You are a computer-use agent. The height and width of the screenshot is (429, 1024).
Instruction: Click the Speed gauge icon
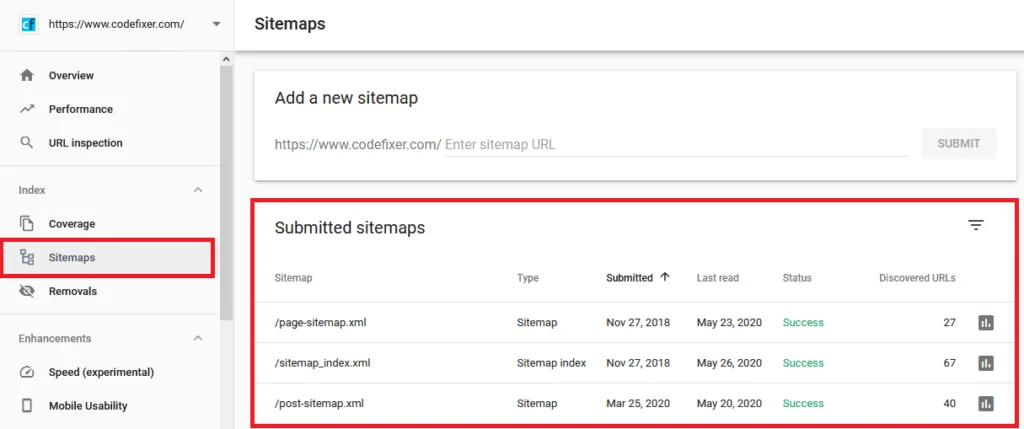pos(27,372)
